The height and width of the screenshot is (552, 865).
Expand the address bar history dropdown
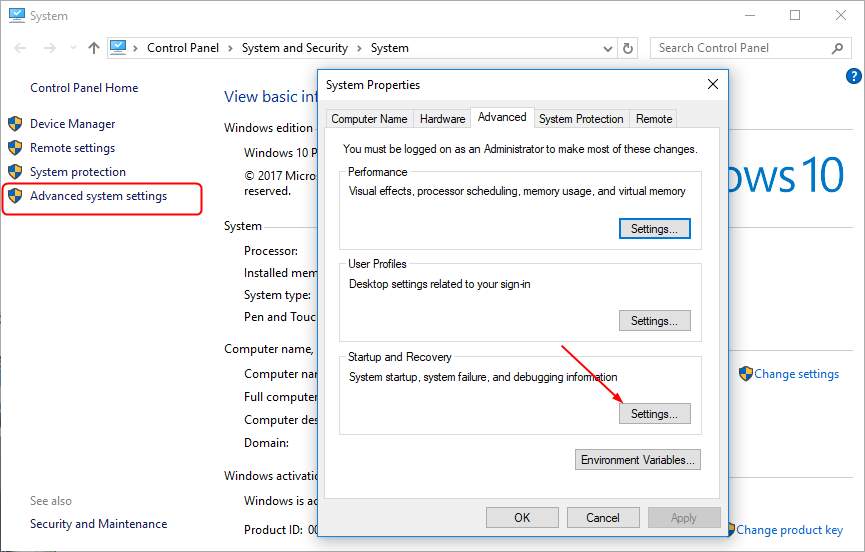point(607,48)
